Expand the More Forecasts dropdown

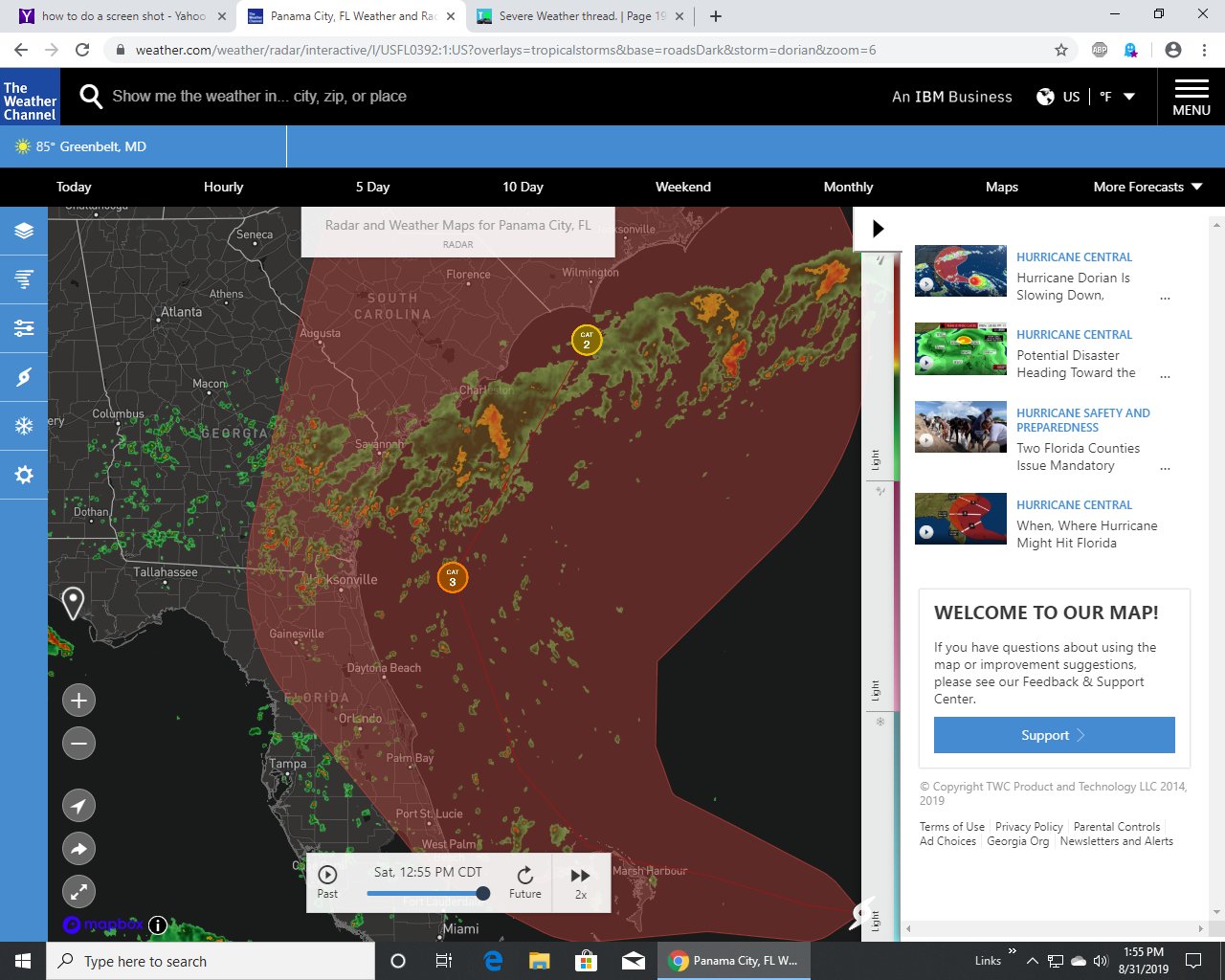tap(1147, 187)
